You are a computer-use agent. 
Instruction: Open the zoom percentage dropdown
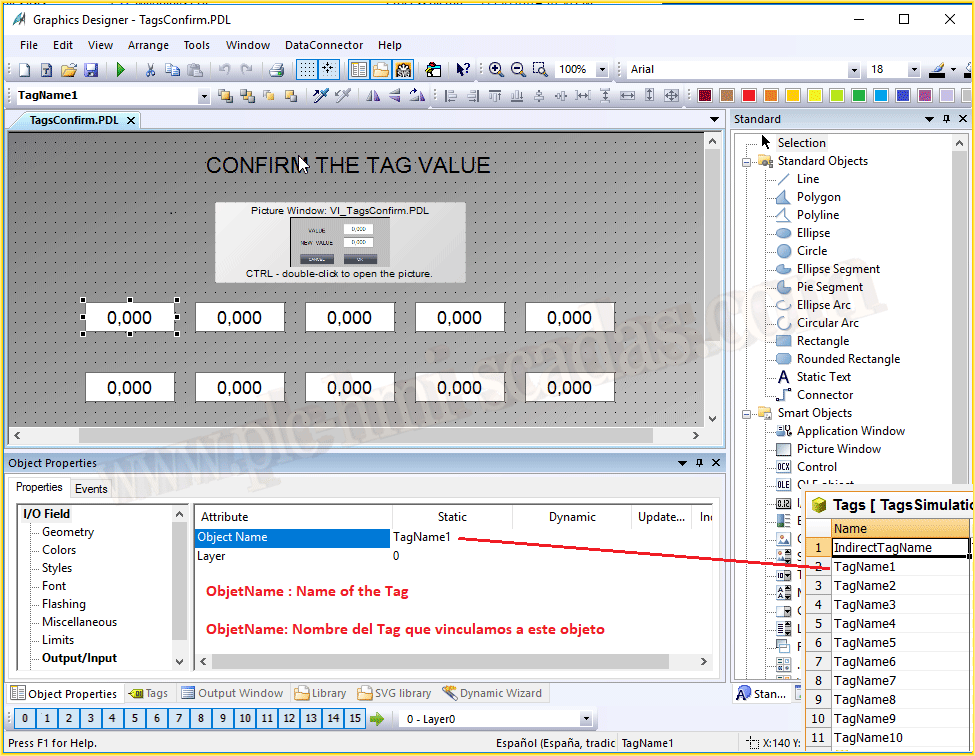pyautogui.click(x=602, y=70)
